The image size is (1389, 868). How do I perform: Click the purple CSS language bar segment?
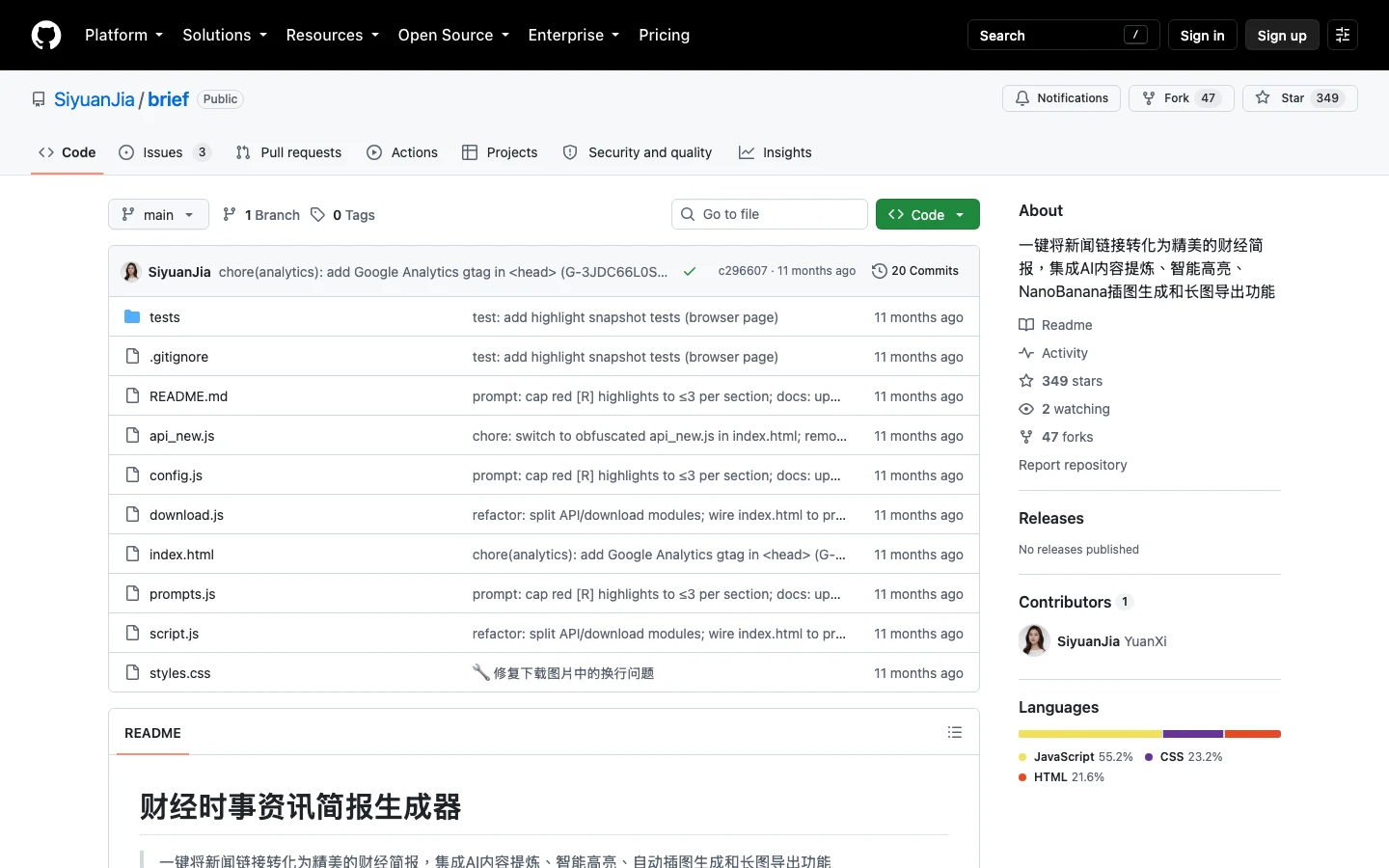1193,734
